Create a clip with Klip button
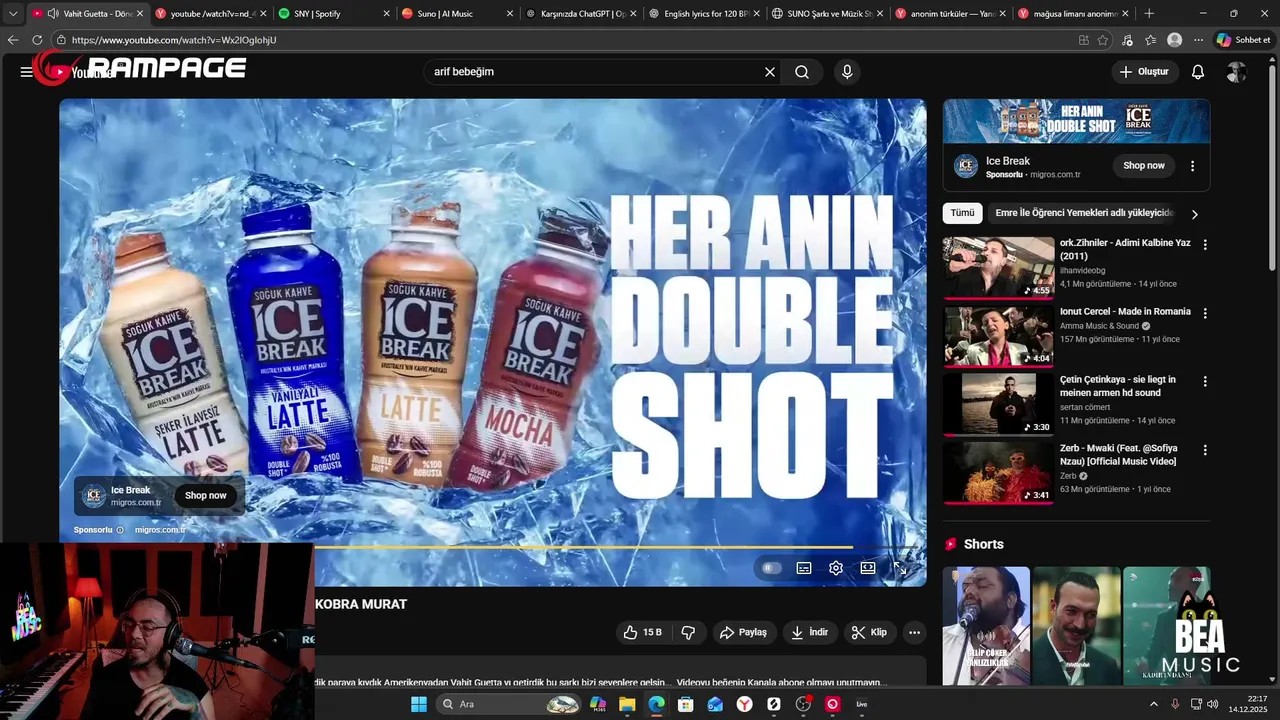Screen dimensions: 1280x720 (869, 632)
